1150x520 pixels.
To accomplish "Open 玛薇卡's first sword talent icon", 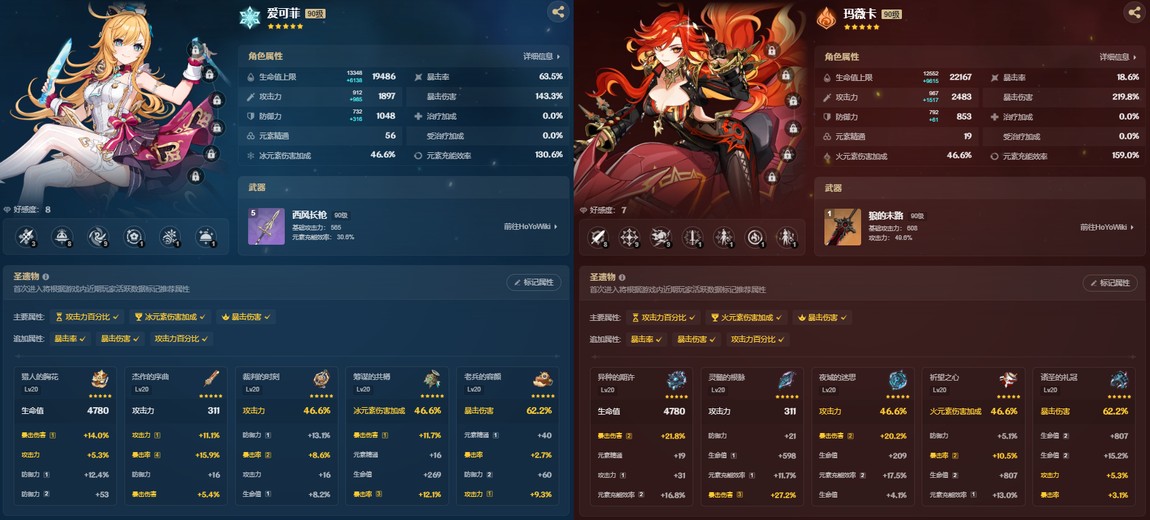I will [x=598, y=237].
